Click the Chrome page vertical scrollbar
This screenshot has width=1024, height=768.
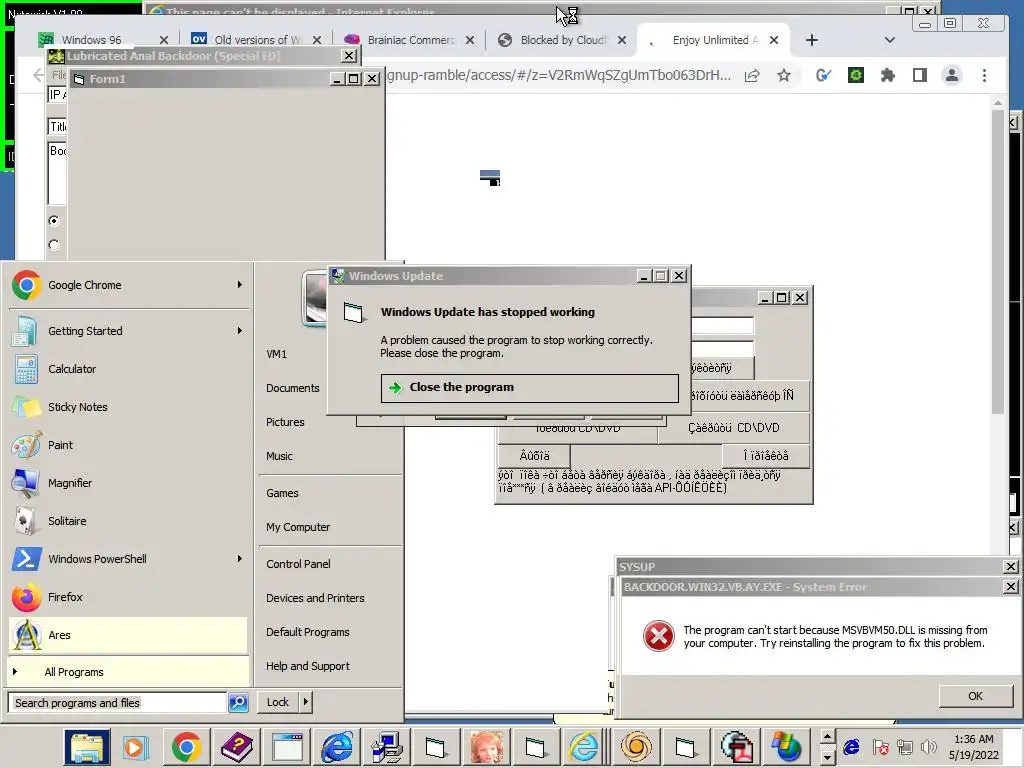pyautogui.click(x=997, y=261)
